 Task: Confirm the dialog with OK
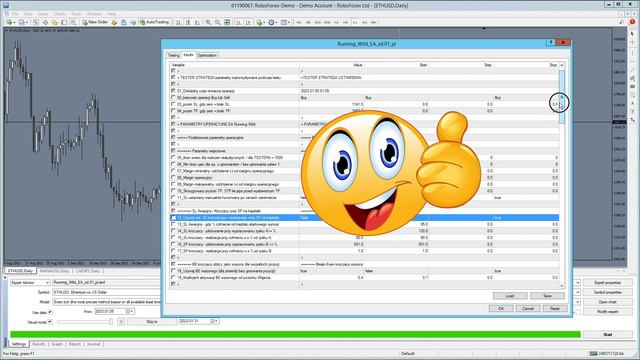click(x=501, y=309)
